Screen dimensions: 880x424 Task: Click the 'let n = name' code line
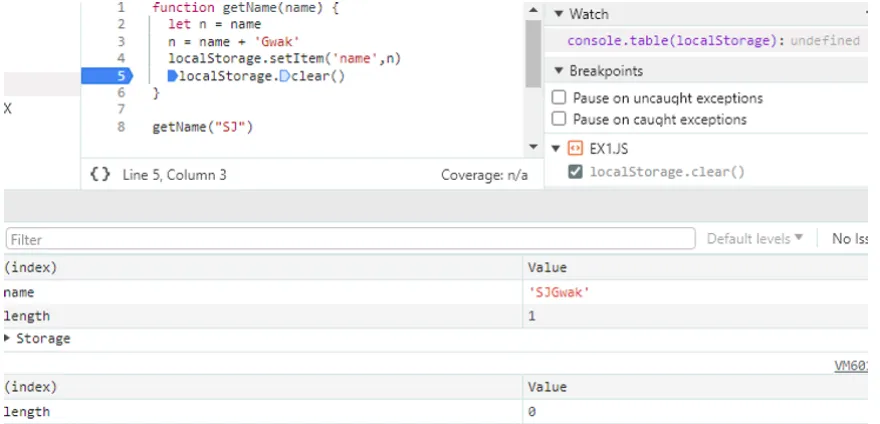tap(214, 24)
